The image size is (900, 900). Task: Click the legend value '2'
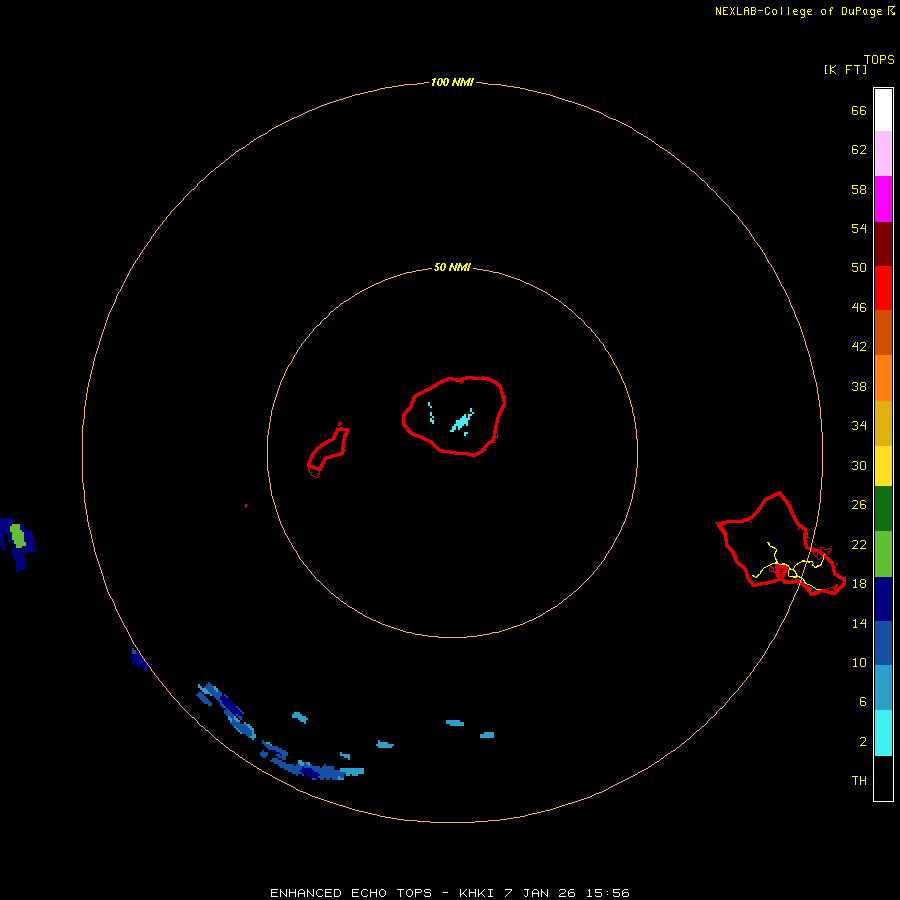pos(862,742)
